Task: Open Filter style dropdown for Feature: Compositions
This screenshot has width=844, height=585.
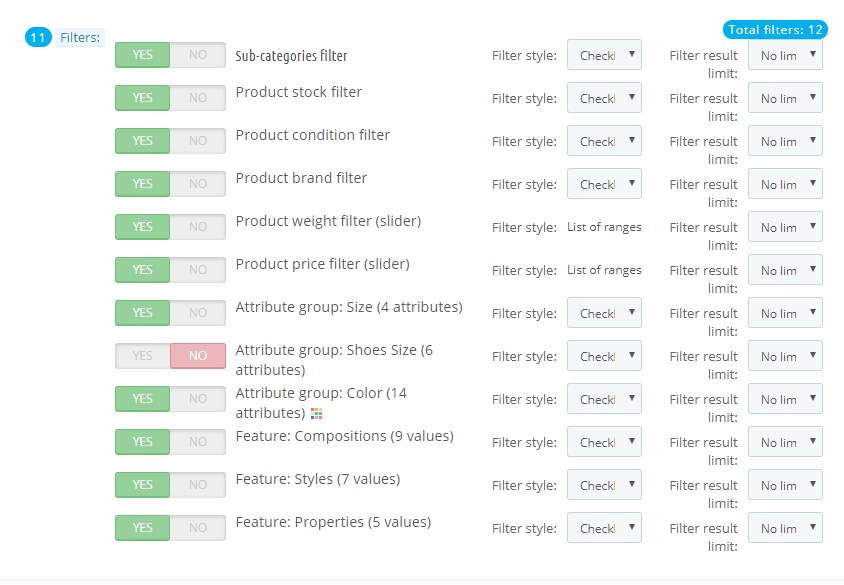Action: (x=604, y=442)
